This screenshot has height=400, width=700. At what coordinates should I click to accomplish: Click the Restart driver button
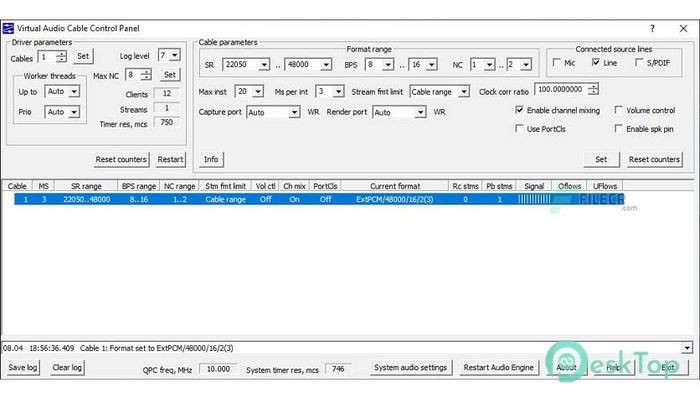[x=171, y=159]
